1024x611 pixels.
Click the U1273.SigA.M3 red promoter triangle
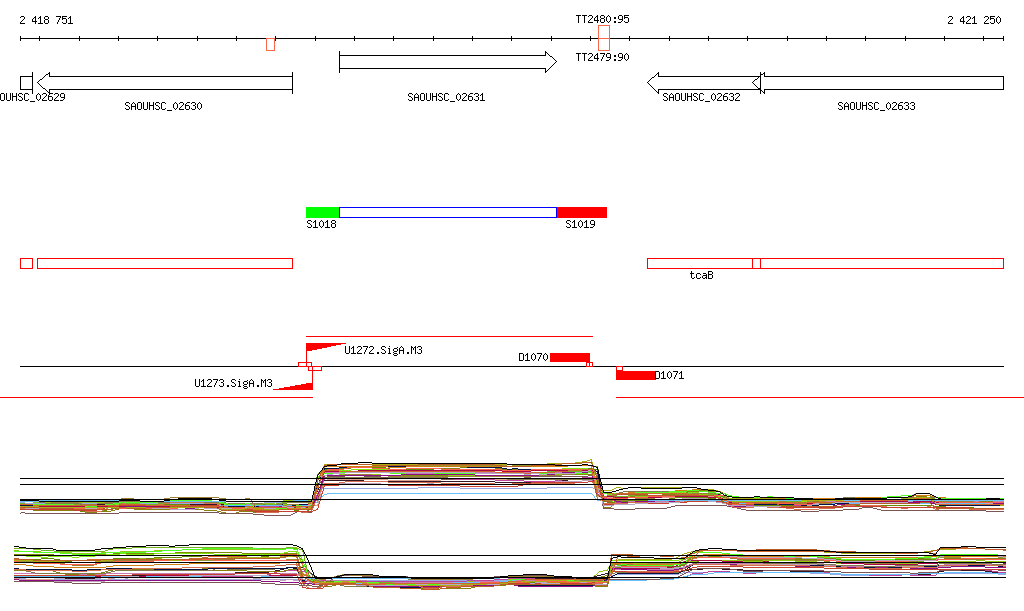tap(293, 386)
